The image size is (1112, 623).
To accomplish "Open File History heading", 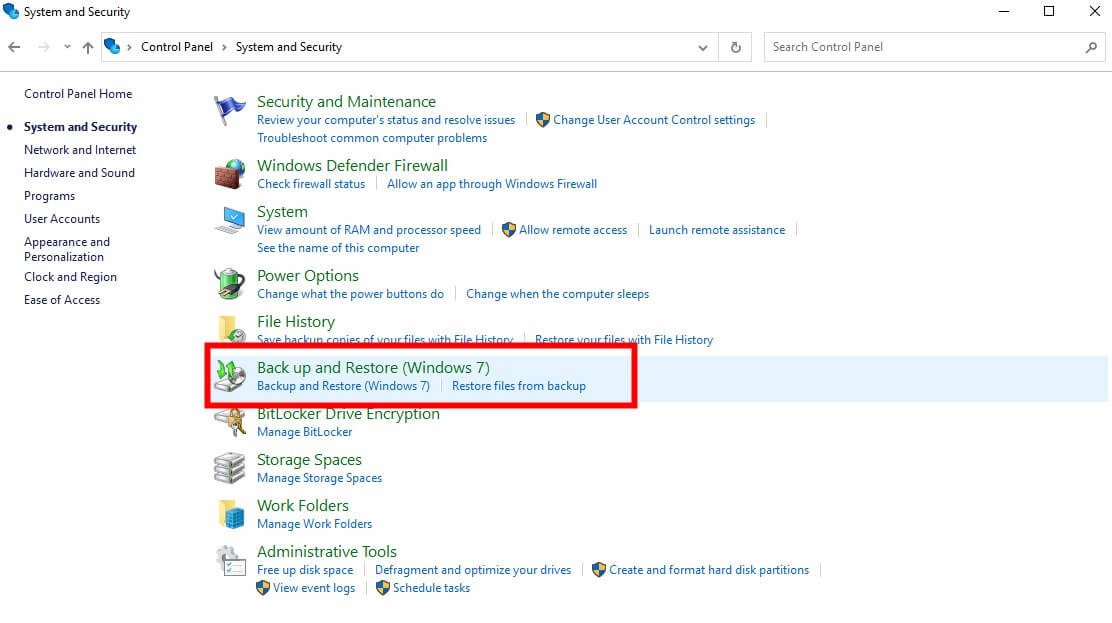I will pos(296,321).
